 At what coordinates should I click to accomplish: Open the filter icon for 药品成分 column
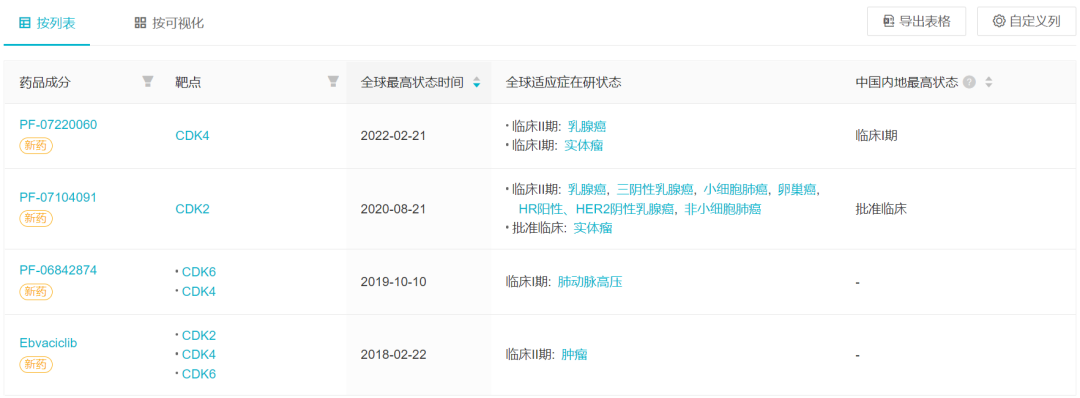pyautogui.click(x=147, y=82)
